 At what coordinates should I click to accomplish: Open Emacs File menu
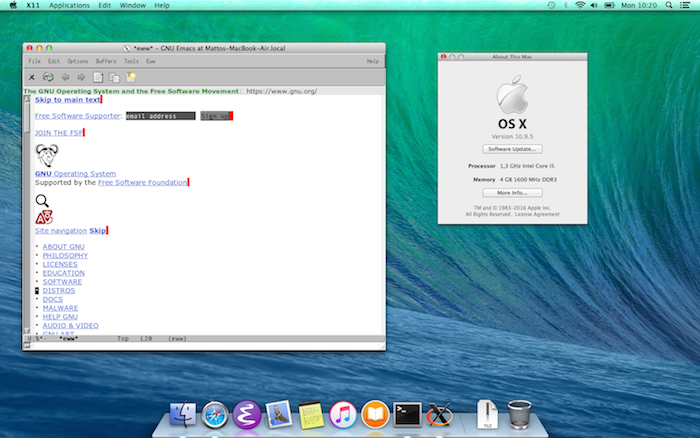coord(34,61)
